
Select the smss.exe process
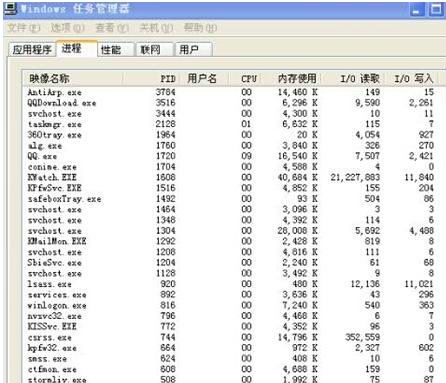pos(231,359)
